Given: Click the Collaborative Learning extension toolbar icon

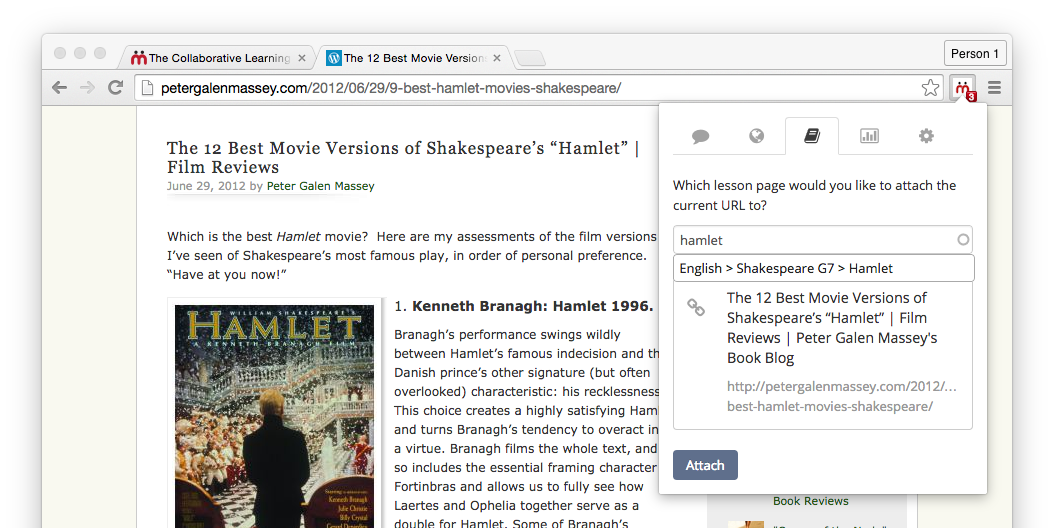Looking at the screenshot, I should pyautogui.click(x=964, y=88).
